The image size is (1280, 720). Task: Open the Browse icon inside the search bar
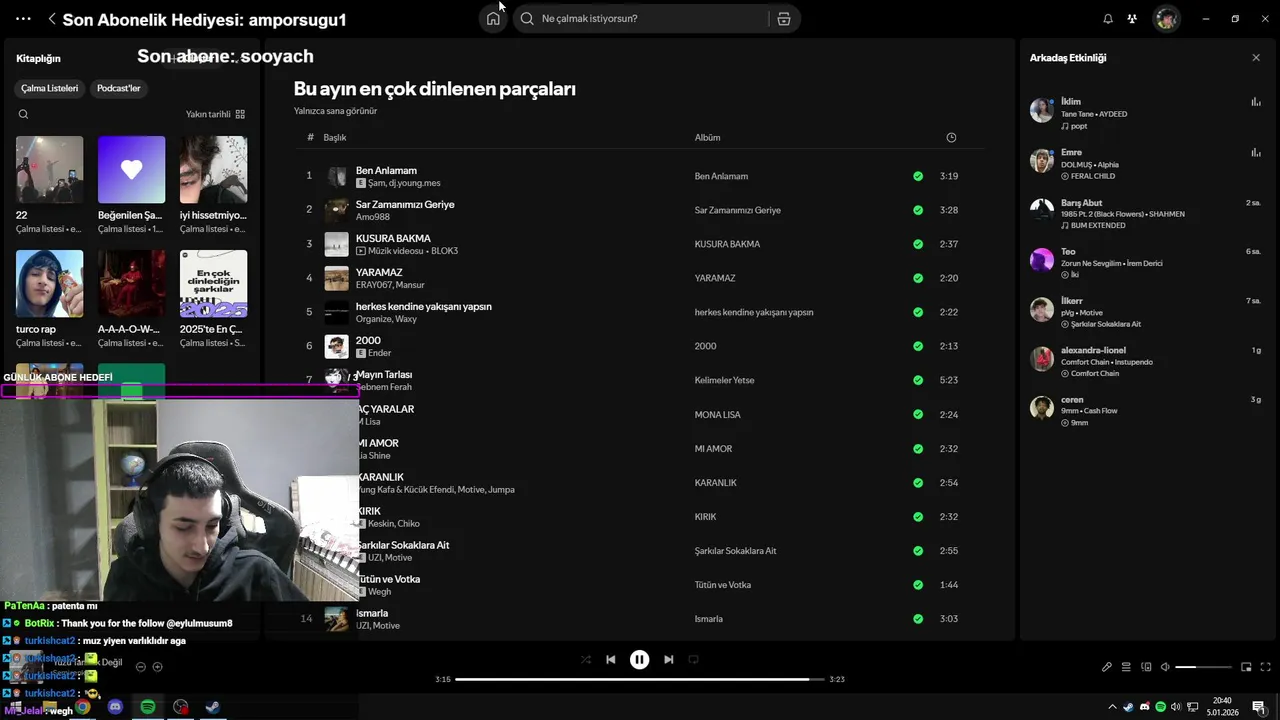(784, 18)
